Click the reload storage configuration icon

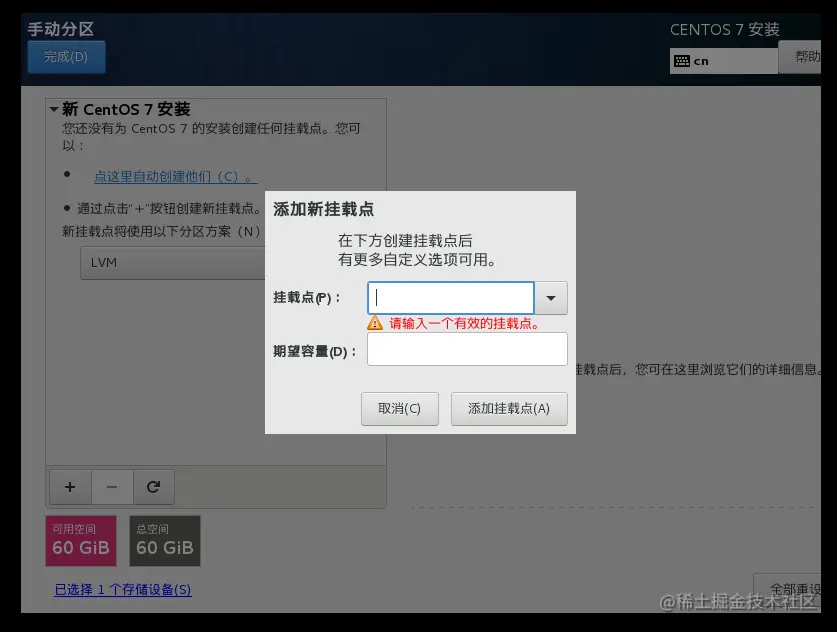click(x=154, y=487)
